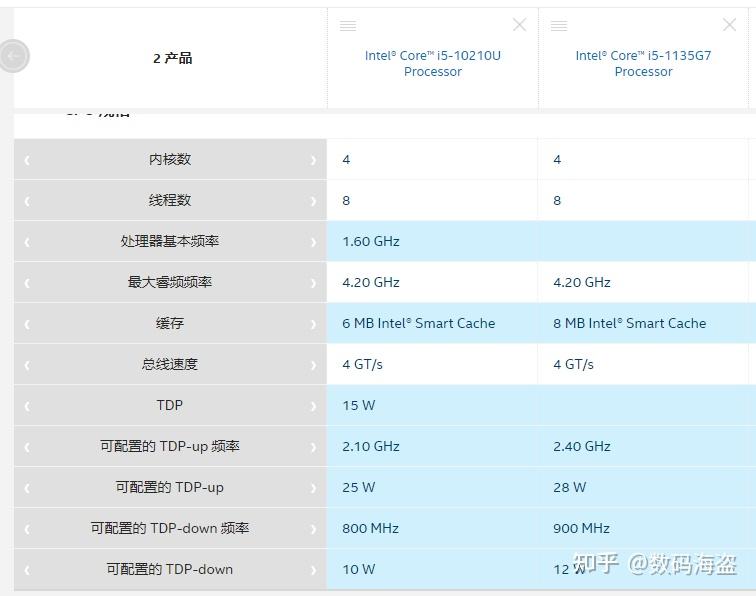Click the 800 MHz TDP-down frequency

[x=370, y=528]
